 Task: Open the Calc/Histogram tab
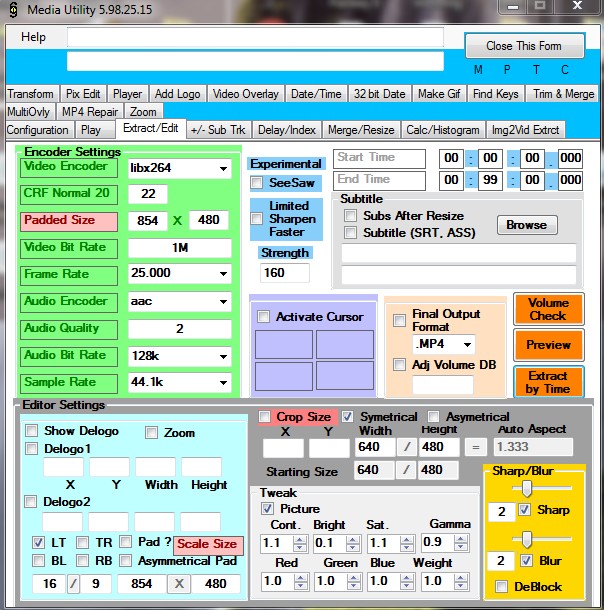point(443,130)
